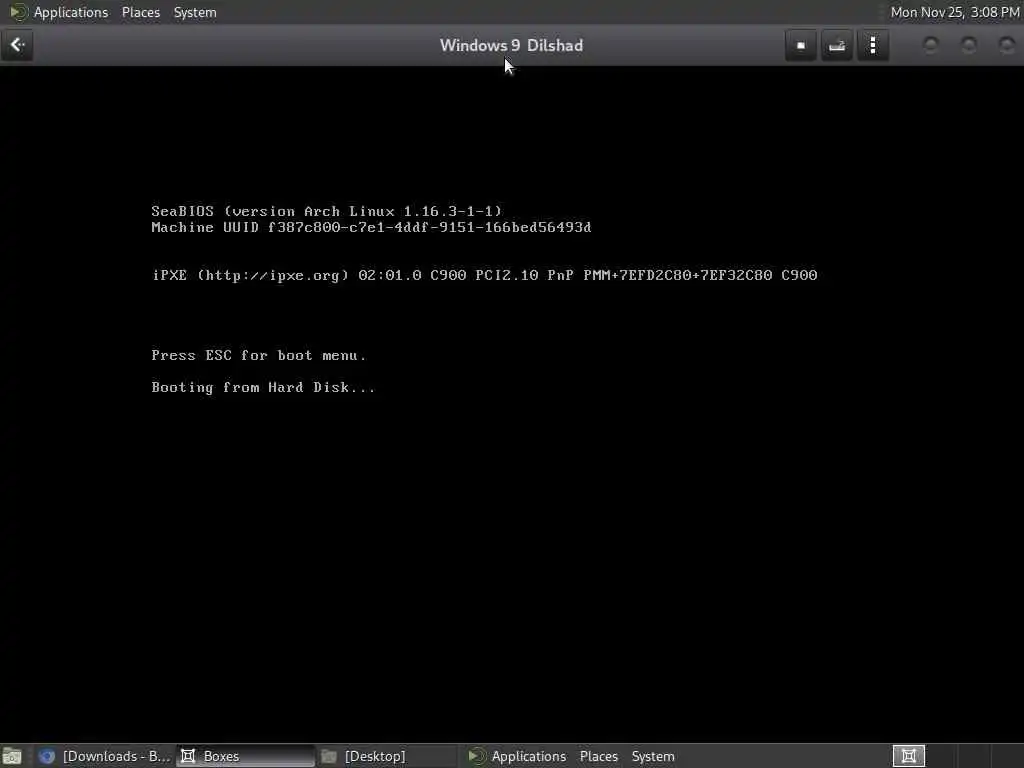
Task: Click the bottom panel MATE logo icon
Action: coord(477,756)
